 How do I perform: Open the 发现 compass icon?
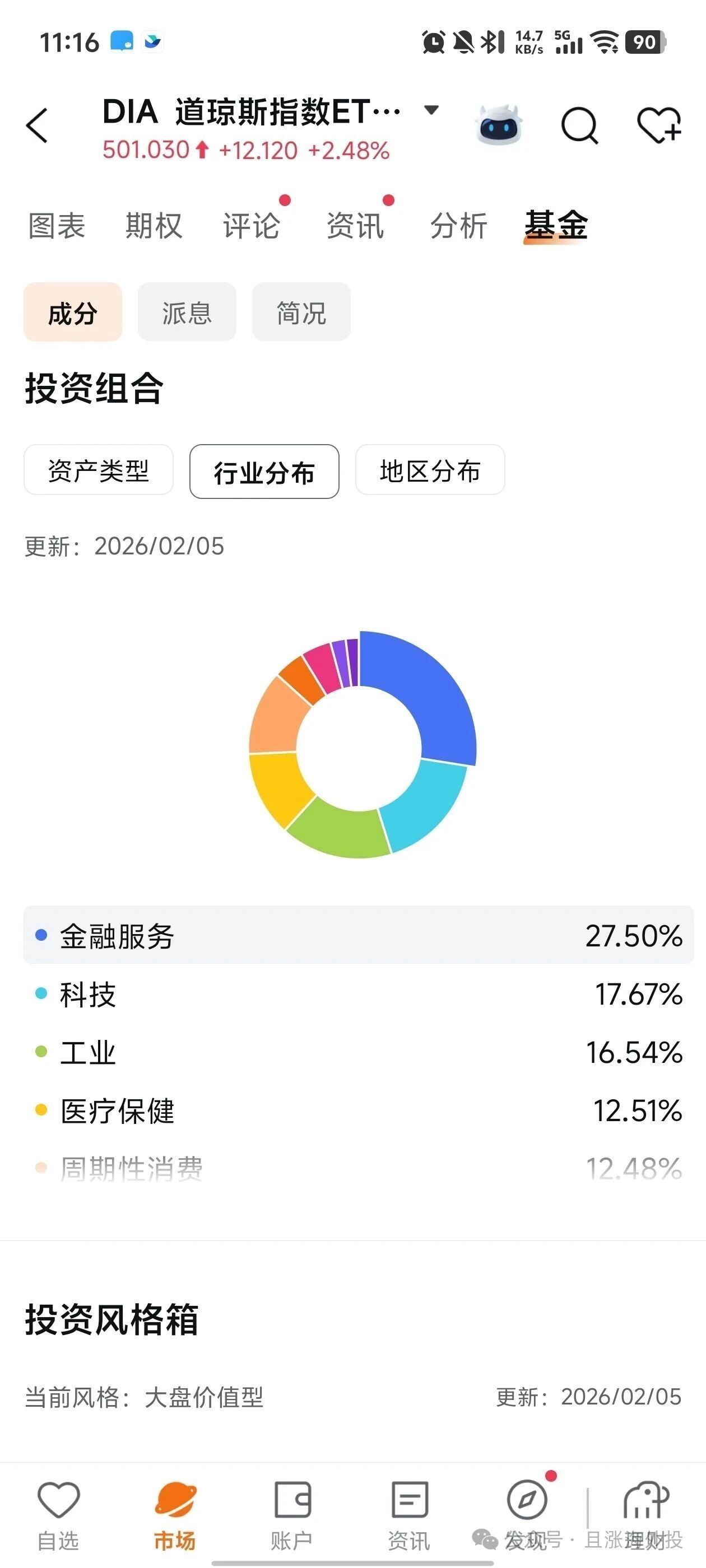(527, 1500)
